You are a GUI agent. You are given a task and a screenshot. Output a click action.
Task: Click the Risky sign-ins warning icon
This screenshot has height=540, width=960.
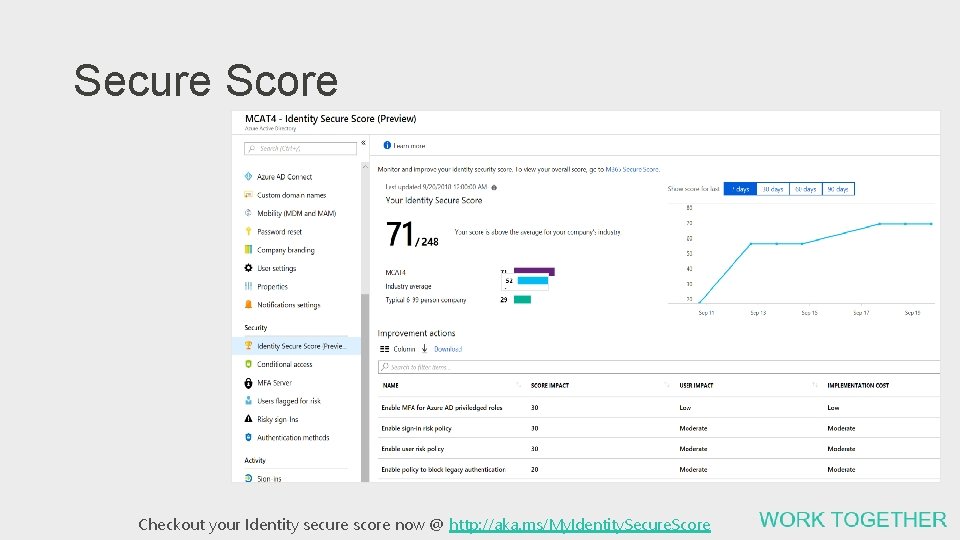coord(248,419)
